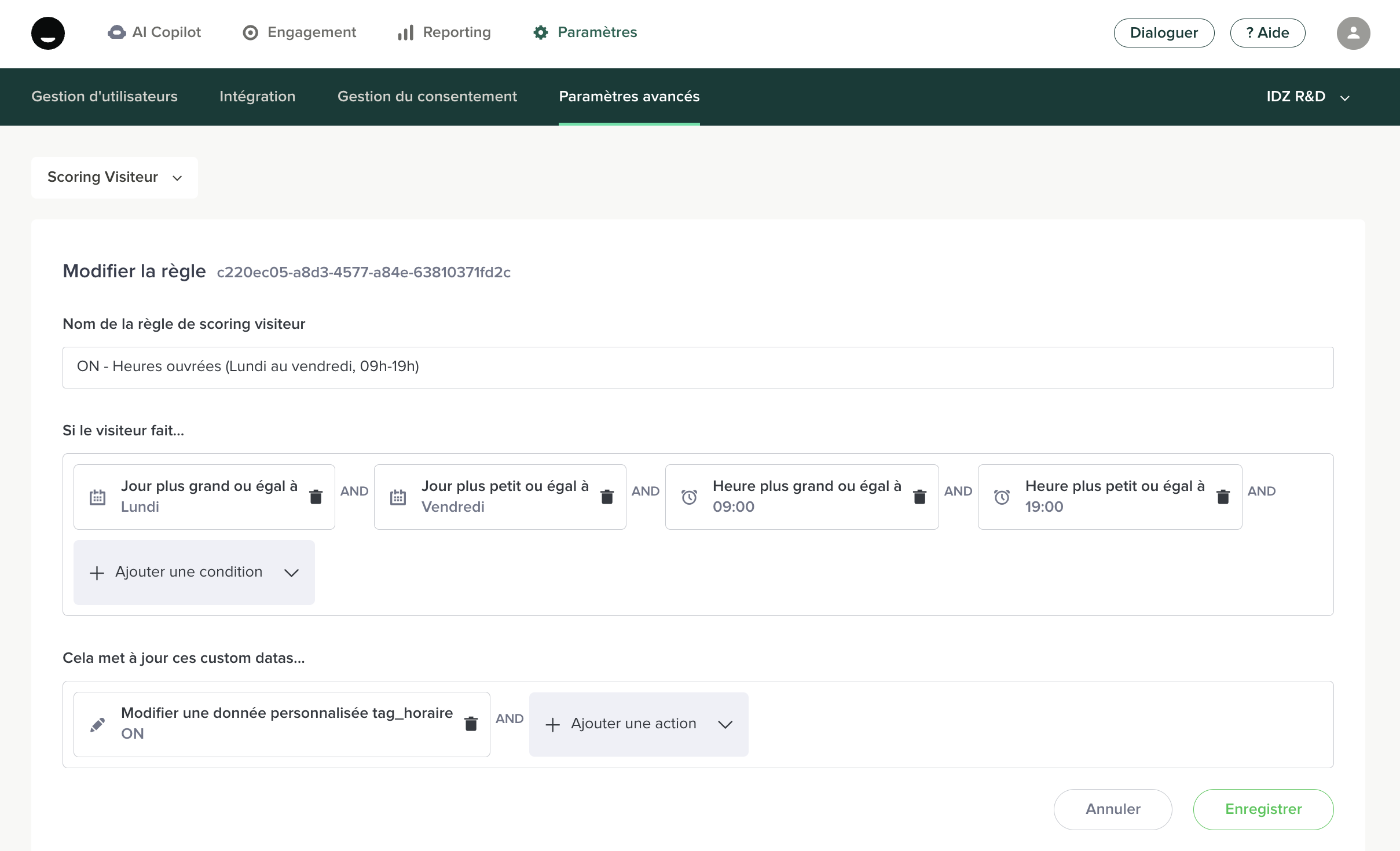Remove the 19:00 hour condition

point(1223,497)
